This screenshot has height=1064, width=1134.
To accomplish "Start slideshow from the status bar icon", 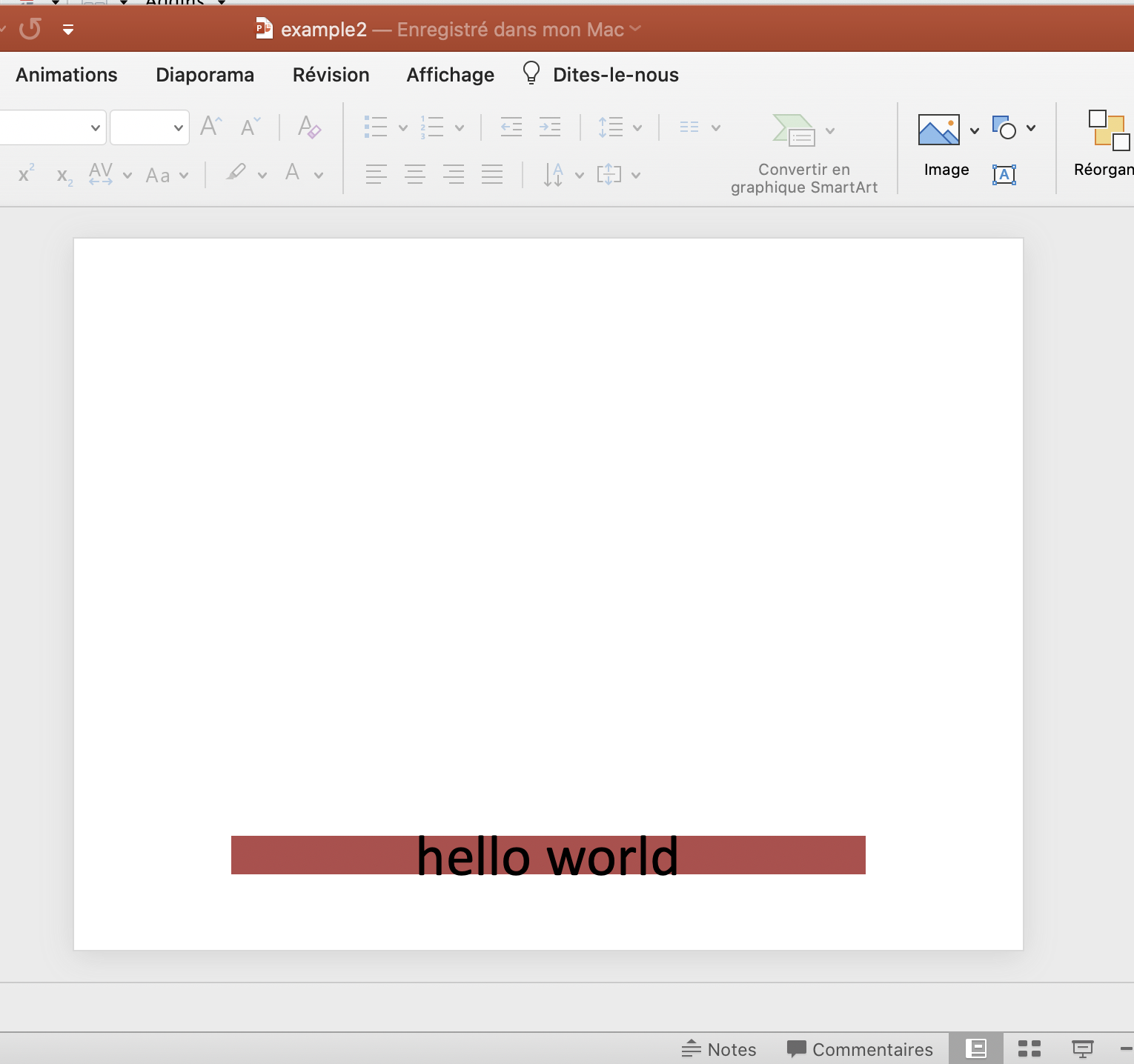I will (x=1081, y=1048).
